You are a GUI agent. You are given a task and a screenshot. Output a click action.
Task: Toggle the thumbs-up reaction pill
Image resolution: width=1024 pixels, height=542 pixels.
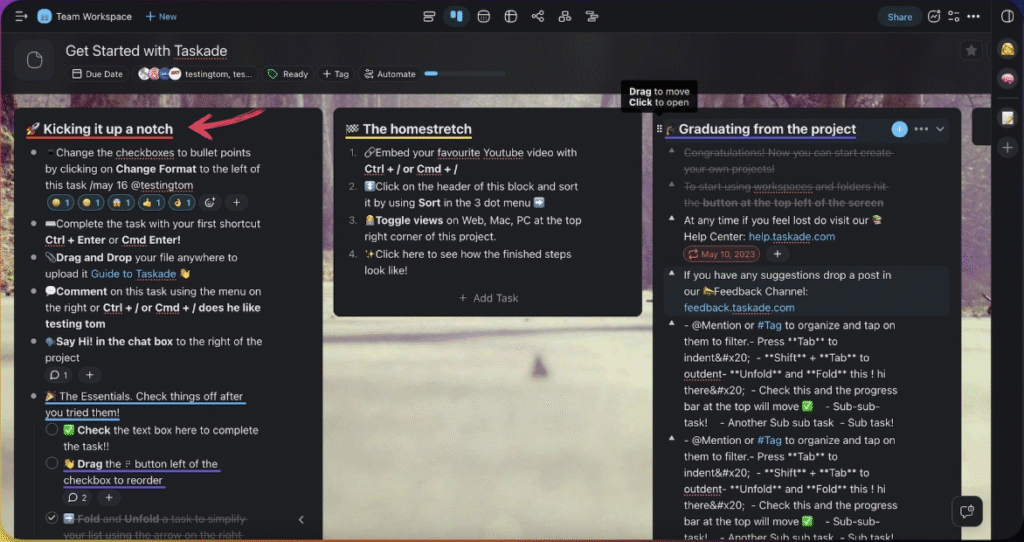pos(151,202)
